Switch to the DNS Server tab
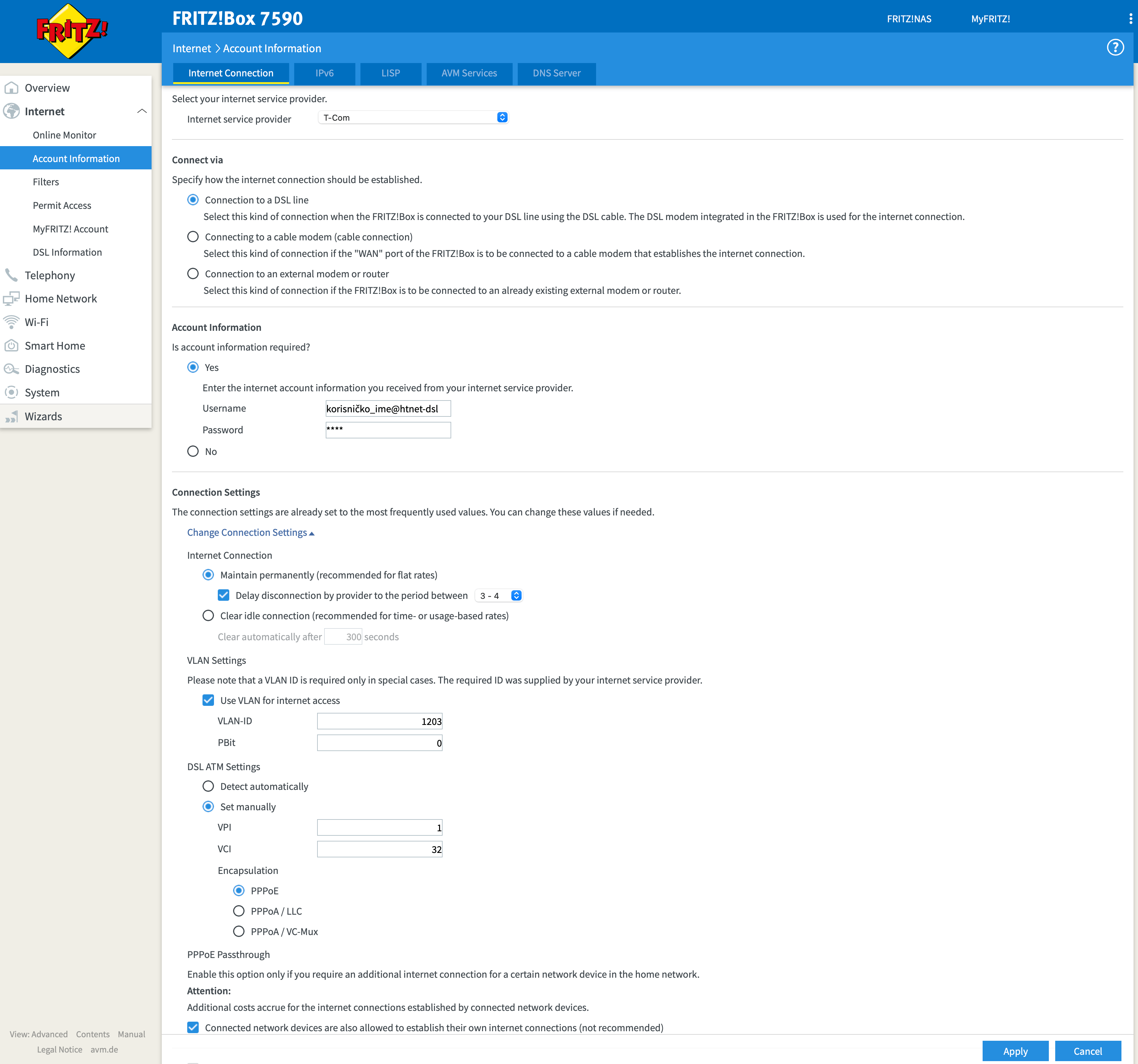 pyautogui.click(x=556, y=73)
